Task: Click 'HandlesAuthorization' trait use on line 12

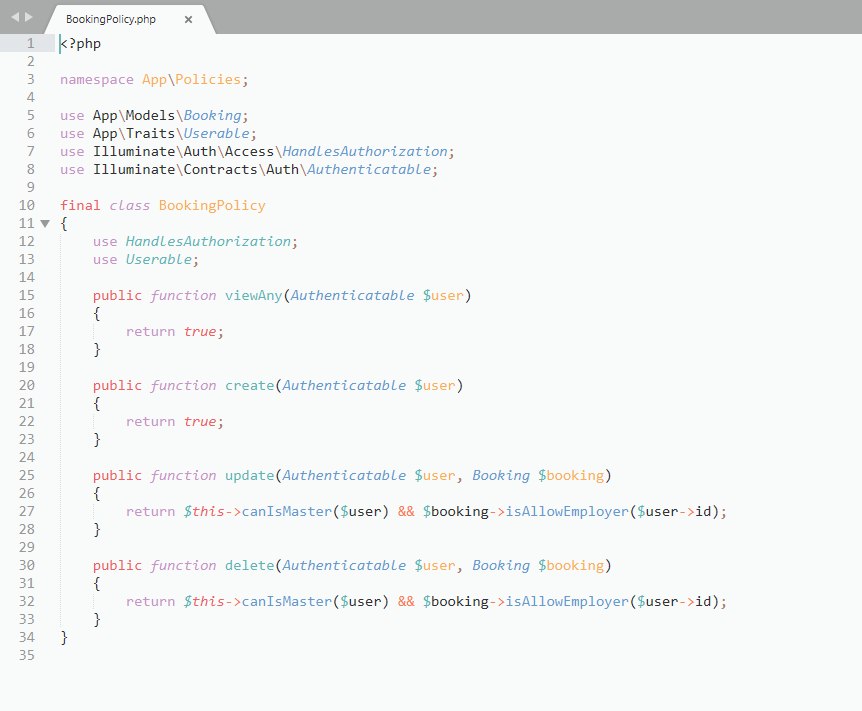Action: tap(208, 241)
